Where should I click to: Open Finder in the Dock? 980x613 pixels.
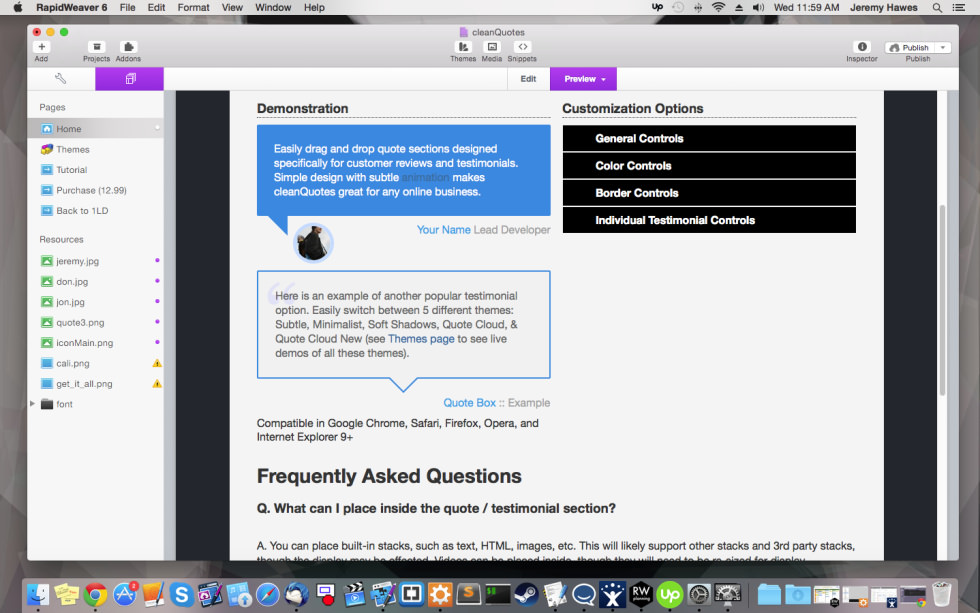click(x=38, y=594)
